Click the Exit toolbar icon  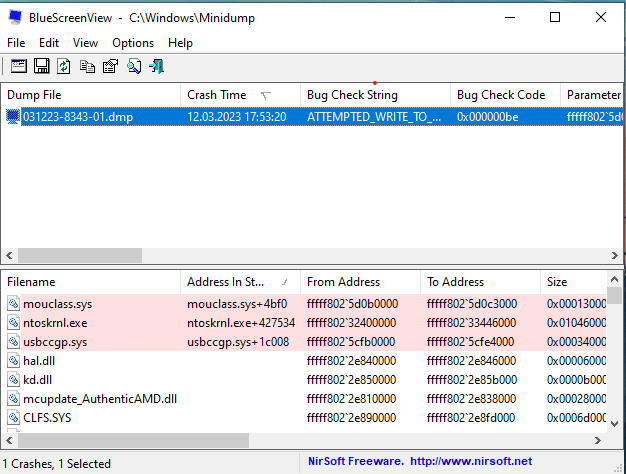point(156,66)
